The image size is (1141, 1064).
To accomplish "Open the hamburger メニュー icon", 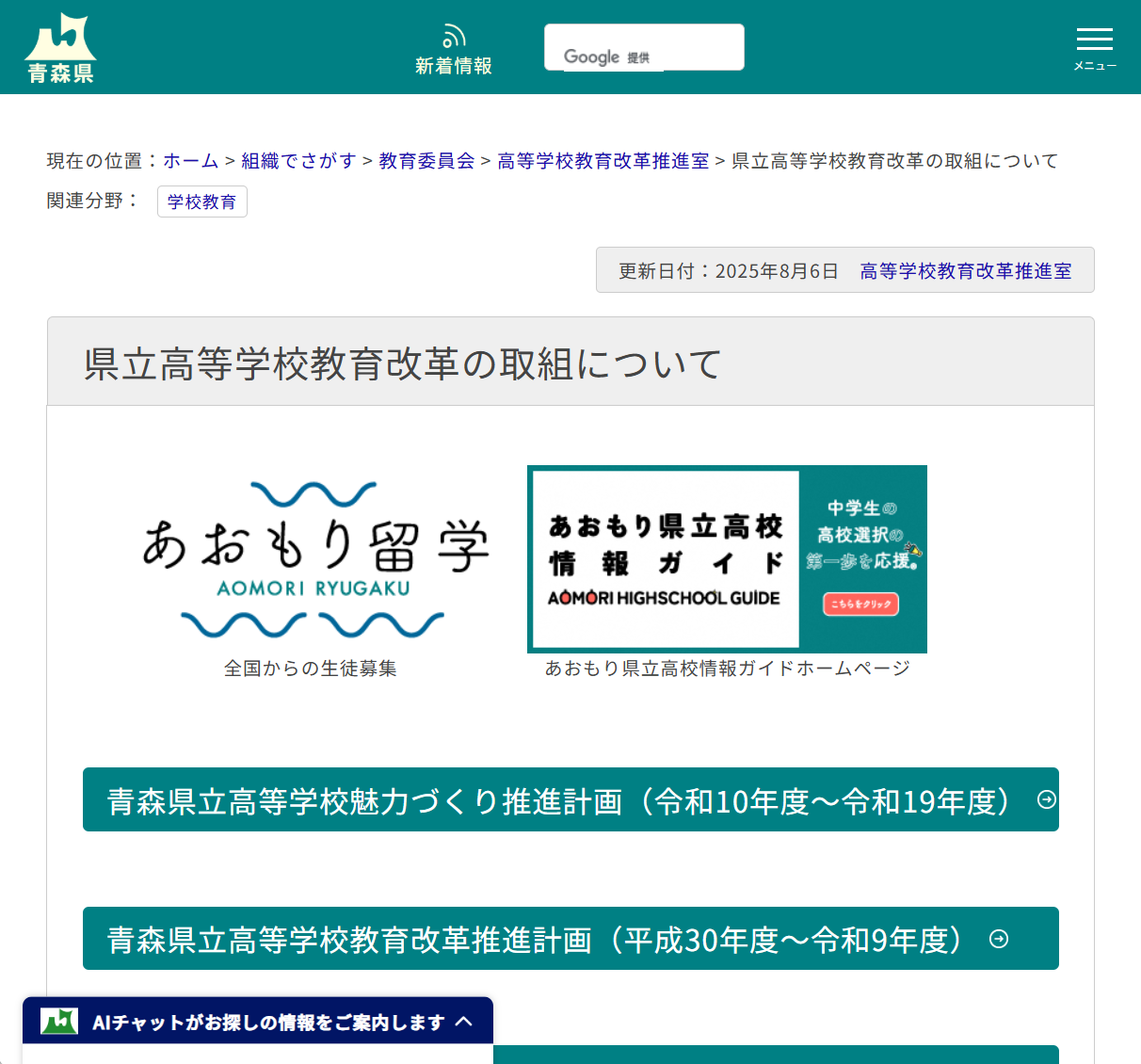I will point(1094,40).
